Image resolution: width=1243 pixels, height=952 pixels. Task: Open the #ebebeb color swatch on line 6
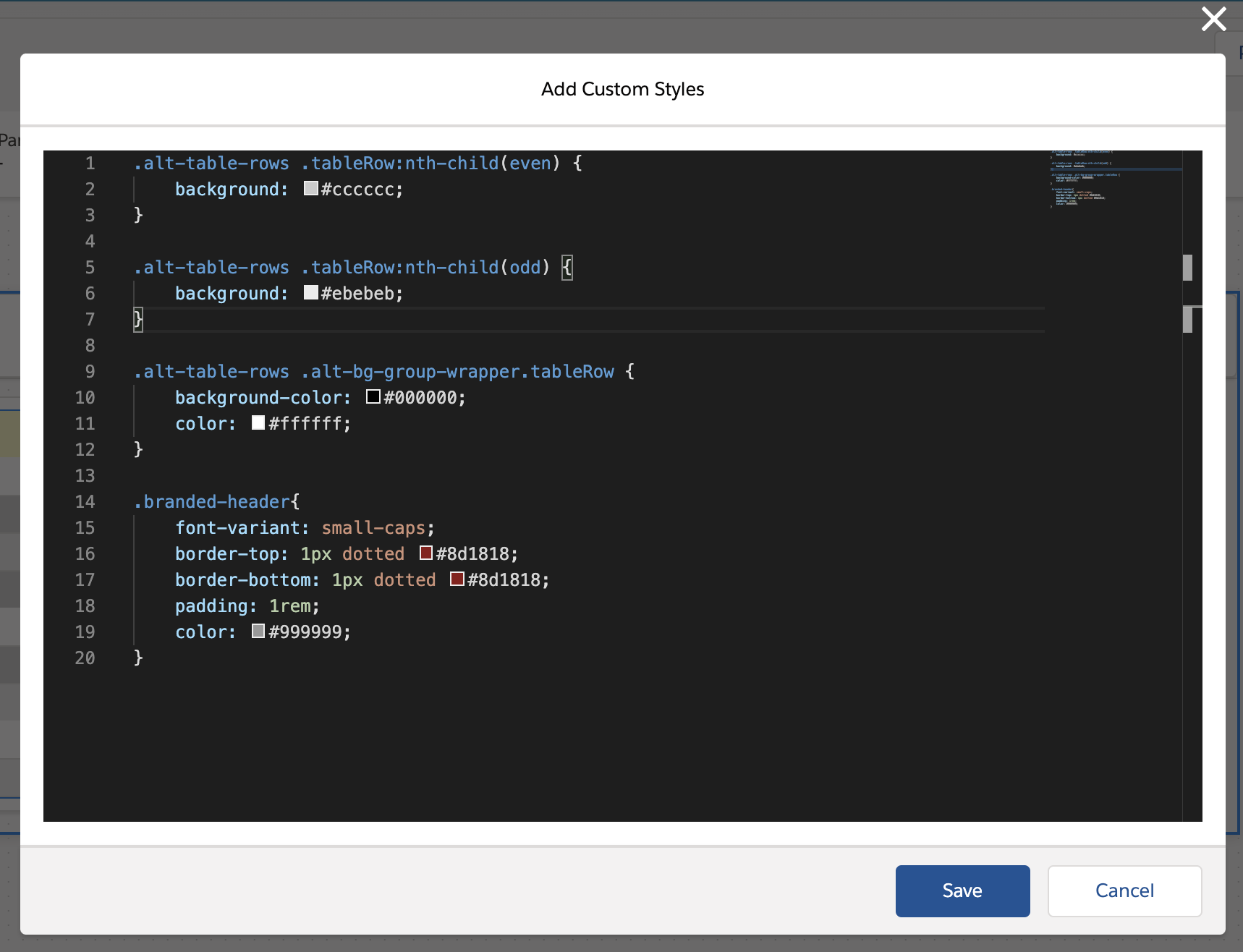click(x=311, y=292)
